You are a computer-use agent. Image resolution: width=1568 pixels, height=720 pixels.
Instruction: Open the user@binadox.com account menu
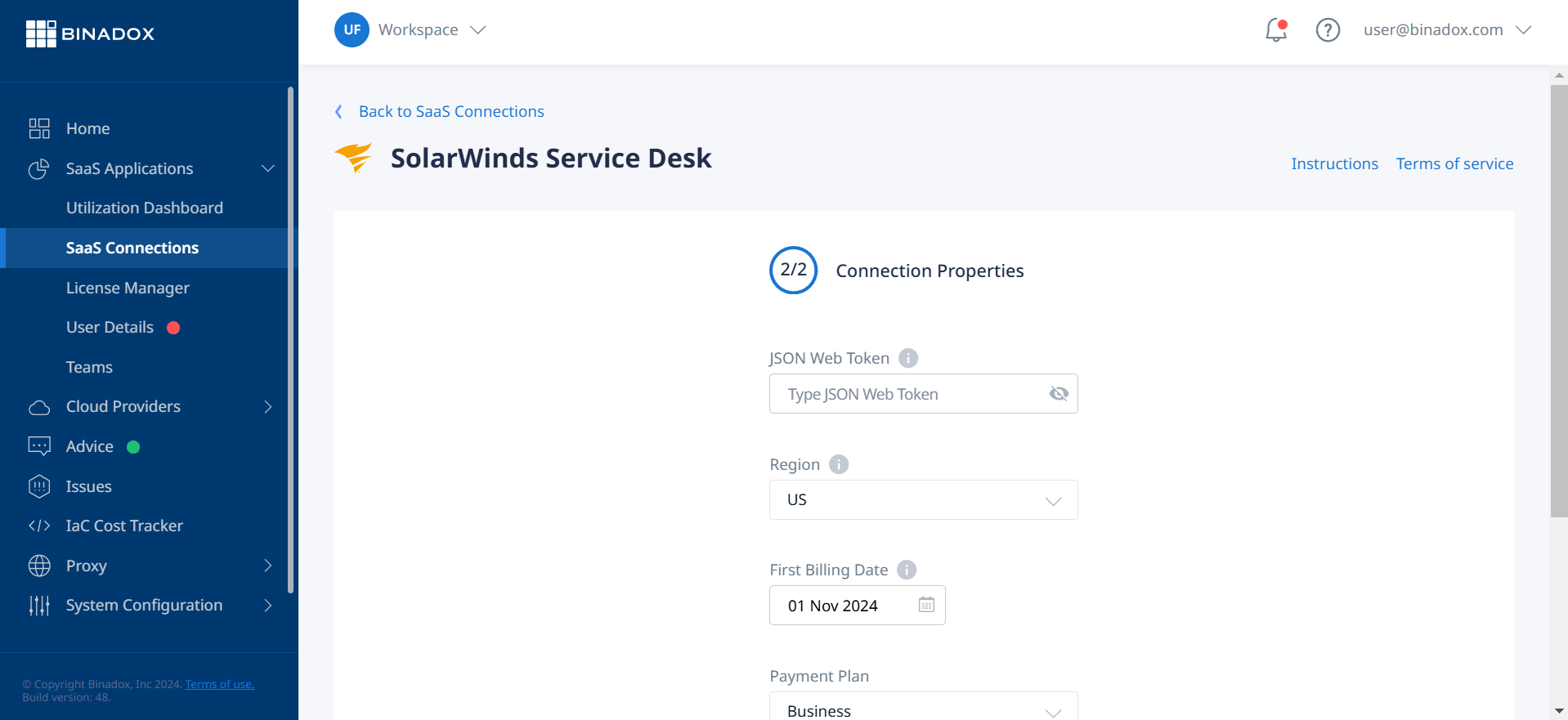1447,30
